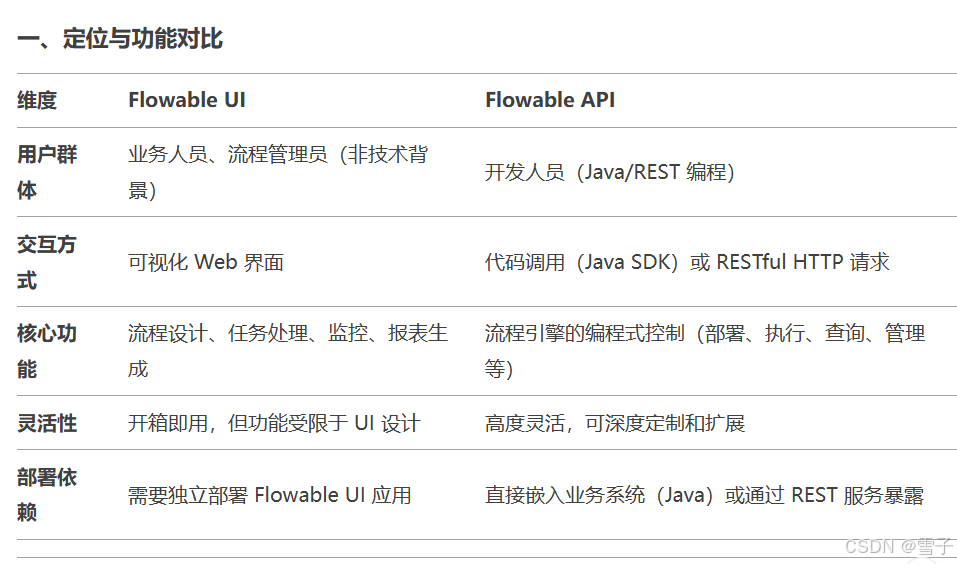Click the cell 开发人员（Java/REST 编程）

[x=610, y=172]
